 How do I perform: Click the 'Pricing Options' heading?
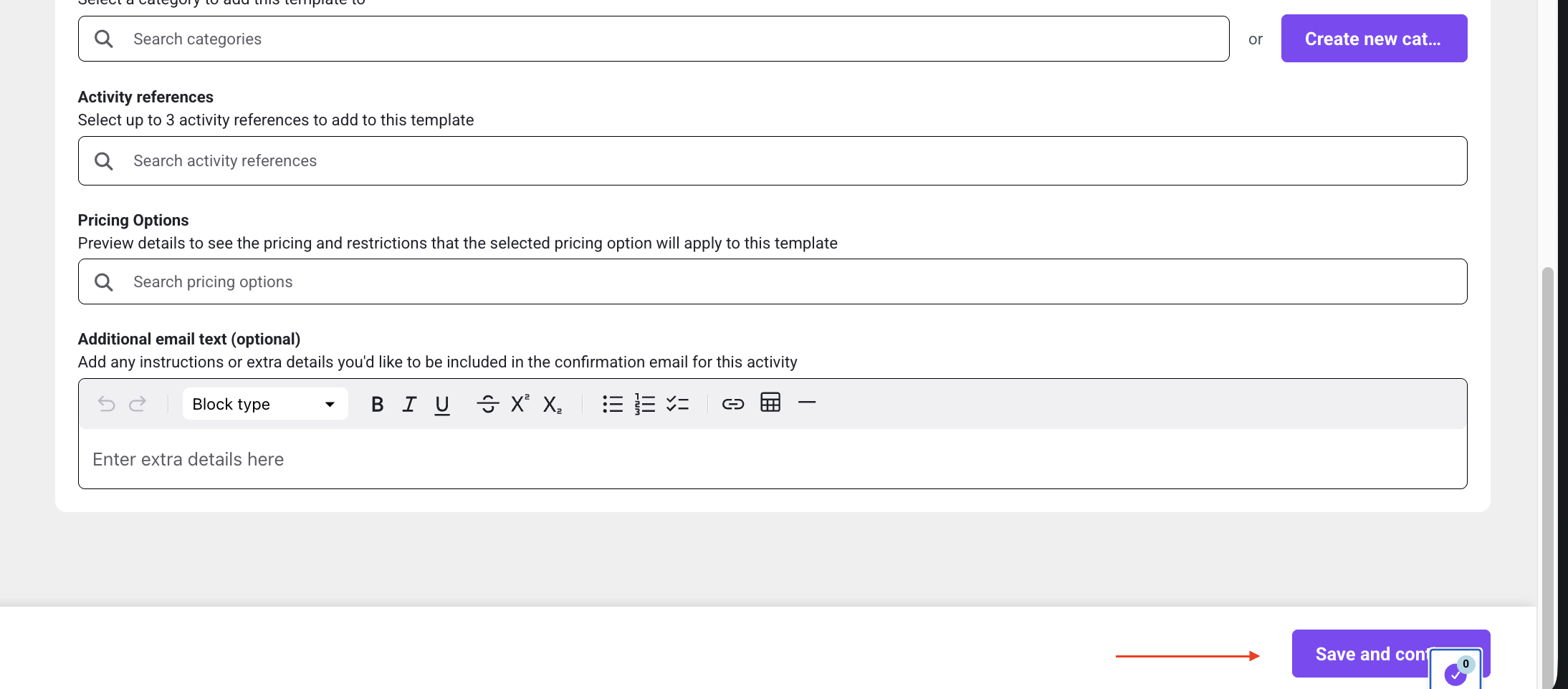(x=133, y=220)
